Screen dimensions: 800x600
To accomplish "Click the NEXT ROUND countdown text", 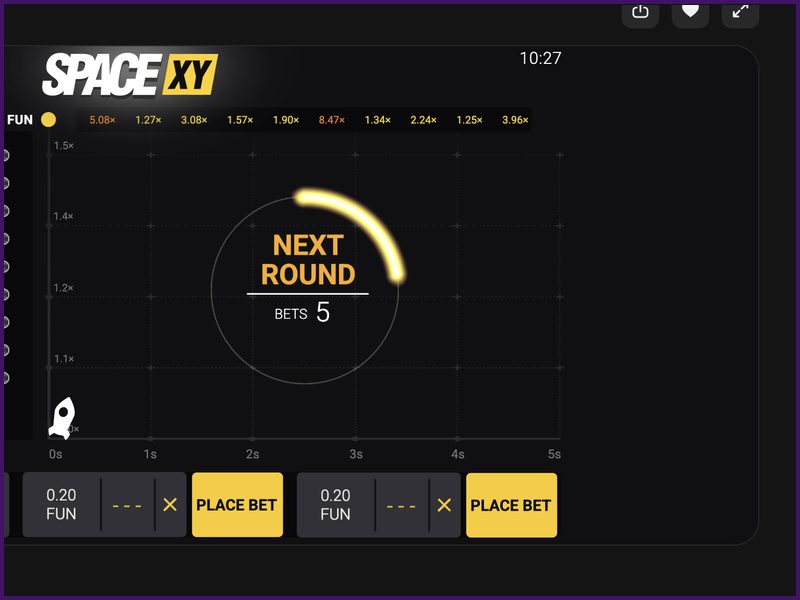I will 308,260.
